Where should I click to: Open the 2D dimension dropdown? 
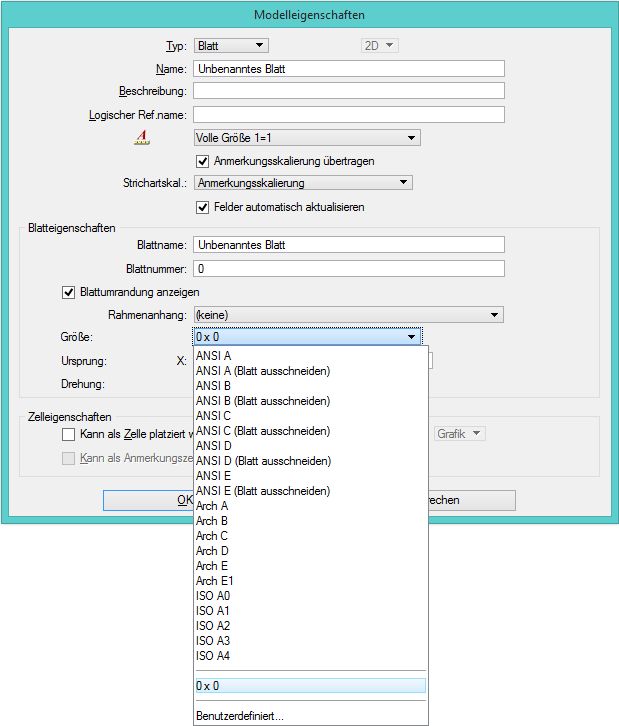tap(379, 45)
